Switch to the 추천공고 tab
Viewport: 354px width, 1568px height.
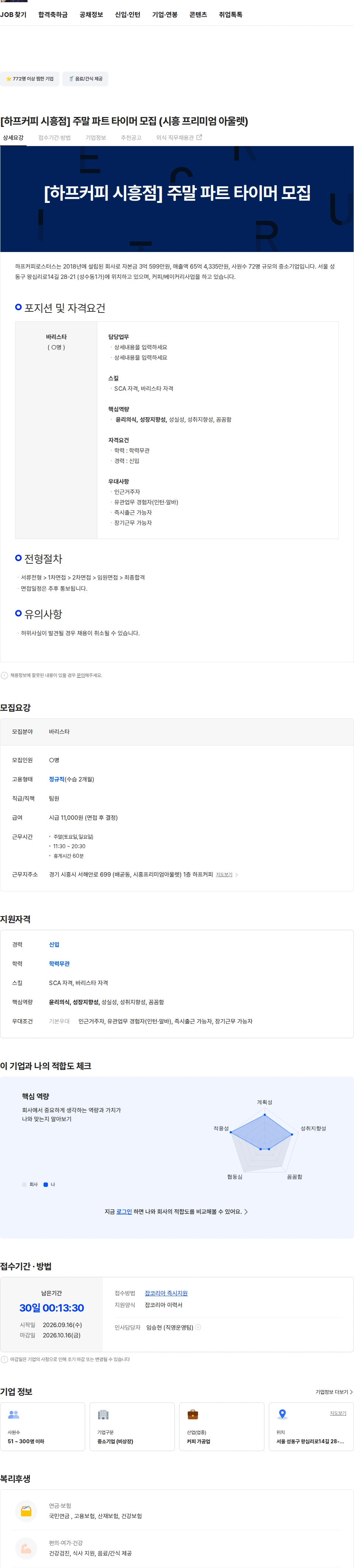131,138
